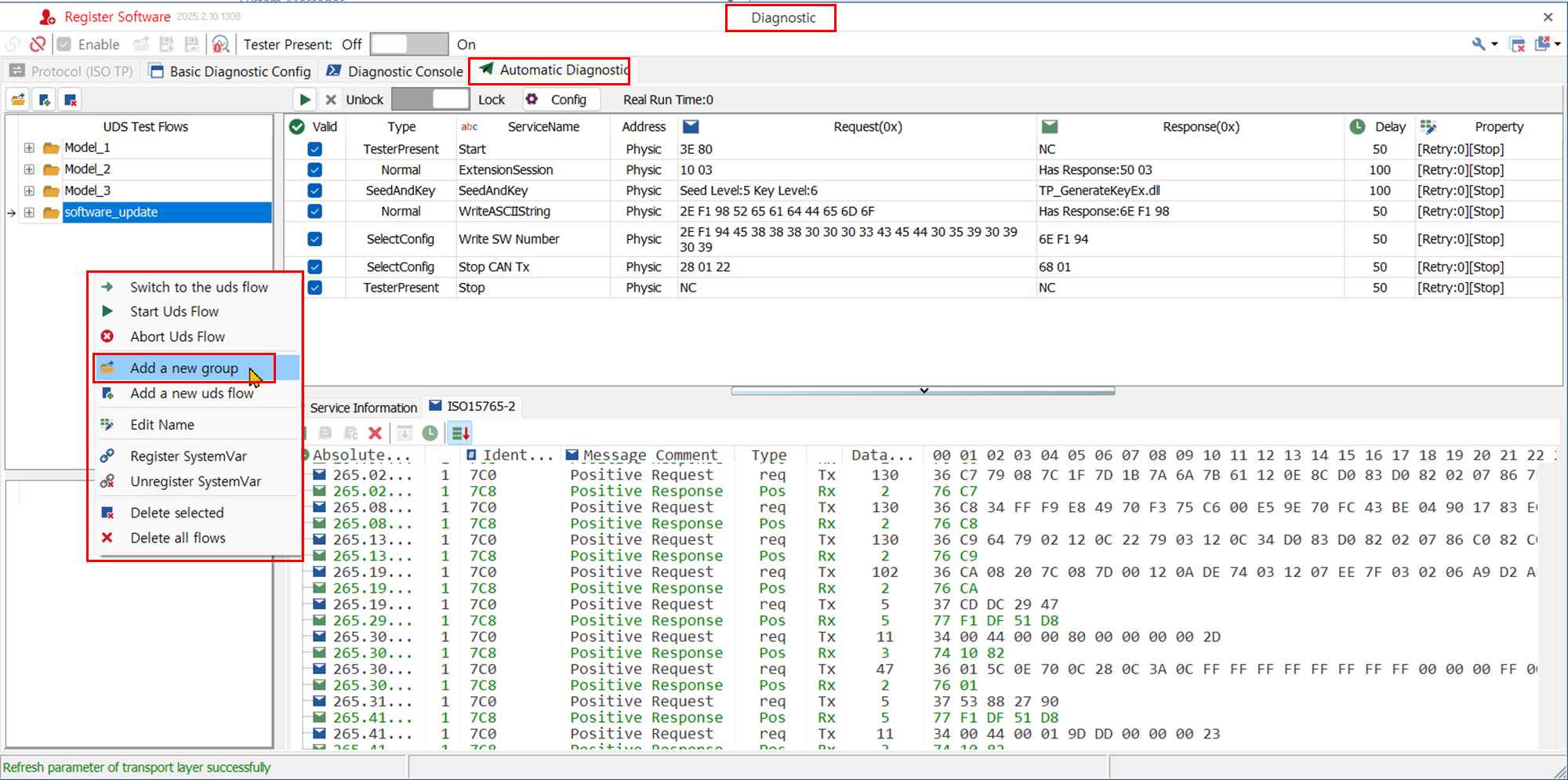1568x780 pixels.
Task: Click the Register Software user icon
Action: [47, 16]
